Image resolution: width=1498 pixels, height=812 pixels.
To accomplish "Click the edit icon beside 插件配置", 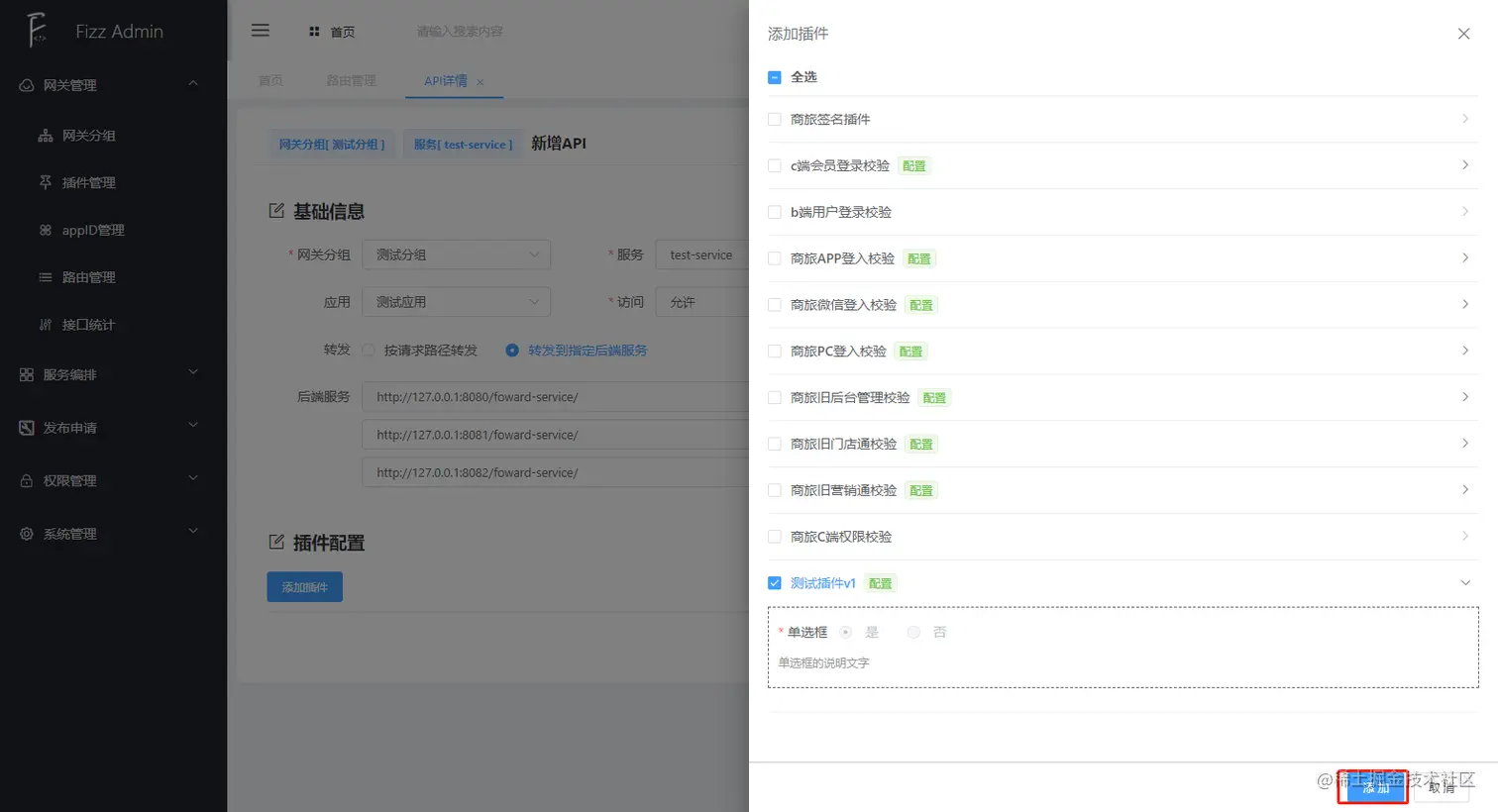I will click(276, 542).
